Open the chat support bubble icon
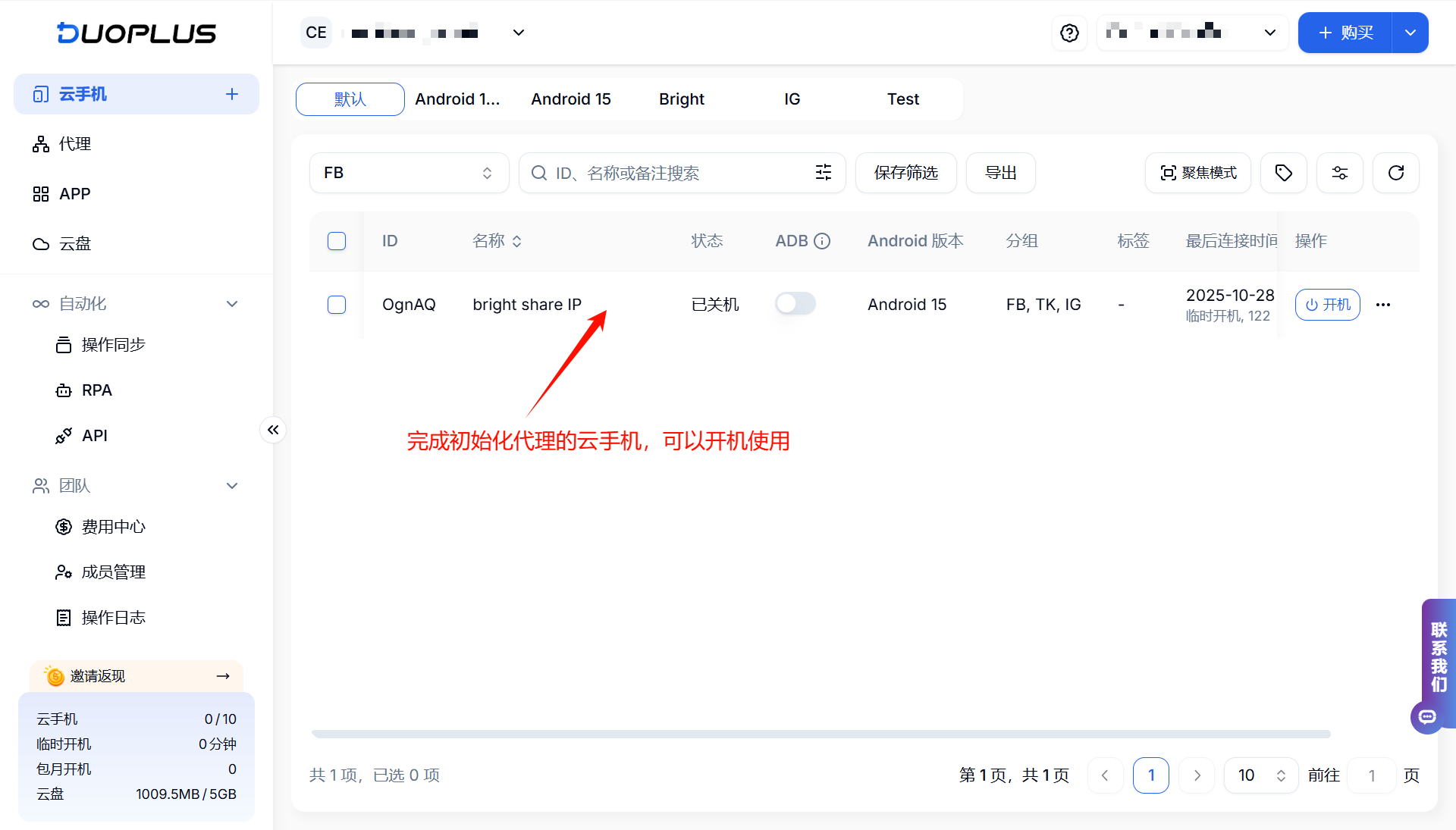1456x830 pixels. point(1427,716)
